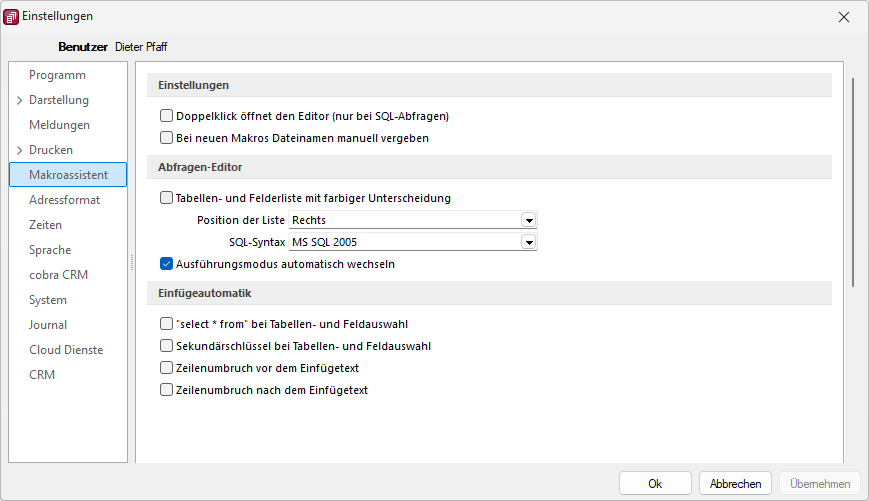Tick the "select * from" insert option
Viewport: 869px width, 501px height.
point(166,324)
